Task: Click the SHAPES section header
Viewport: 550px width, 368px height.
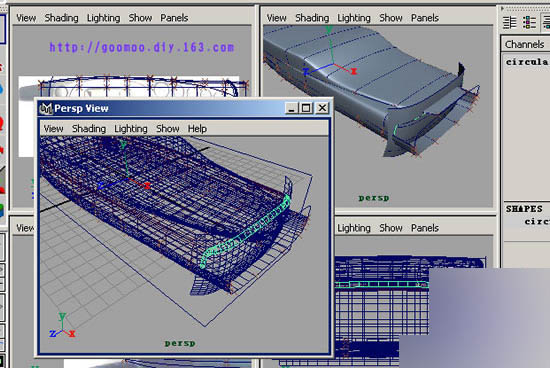Action: click(x=524, y=209)
